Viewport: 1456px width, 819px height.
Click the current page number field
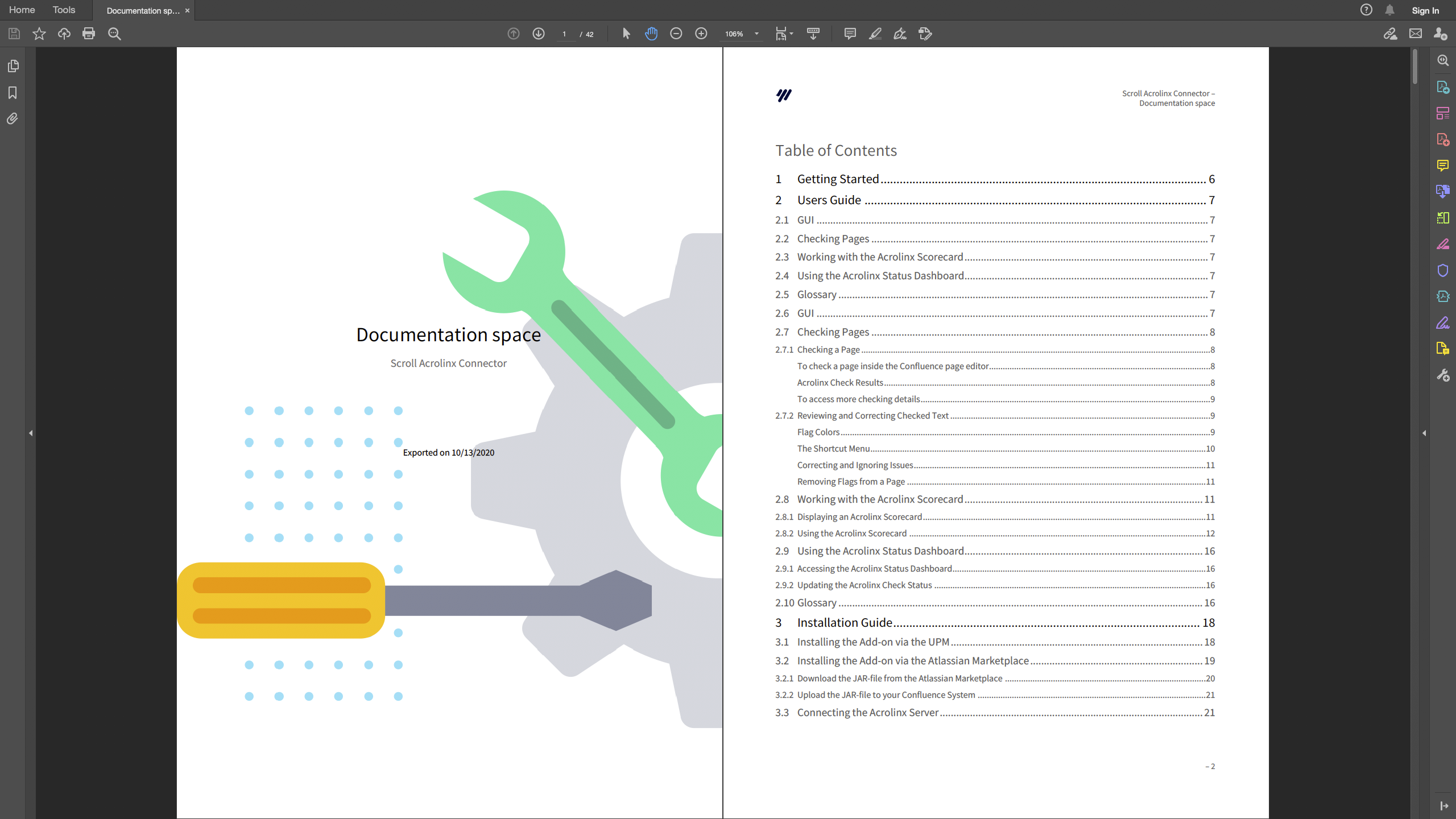(x=565, y=34)
